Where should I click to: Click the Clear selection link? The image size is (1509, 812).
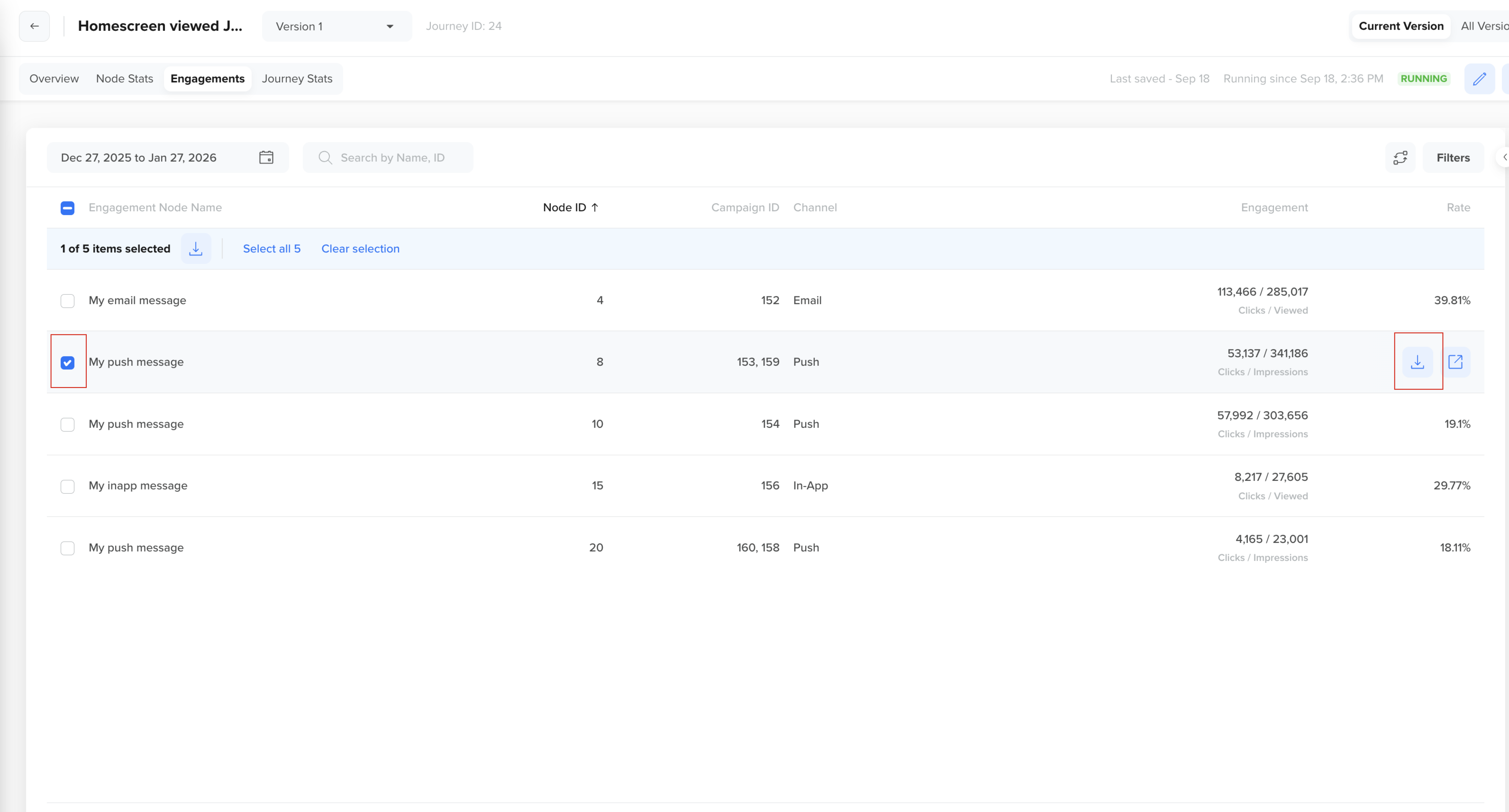(x=360, y=248)
